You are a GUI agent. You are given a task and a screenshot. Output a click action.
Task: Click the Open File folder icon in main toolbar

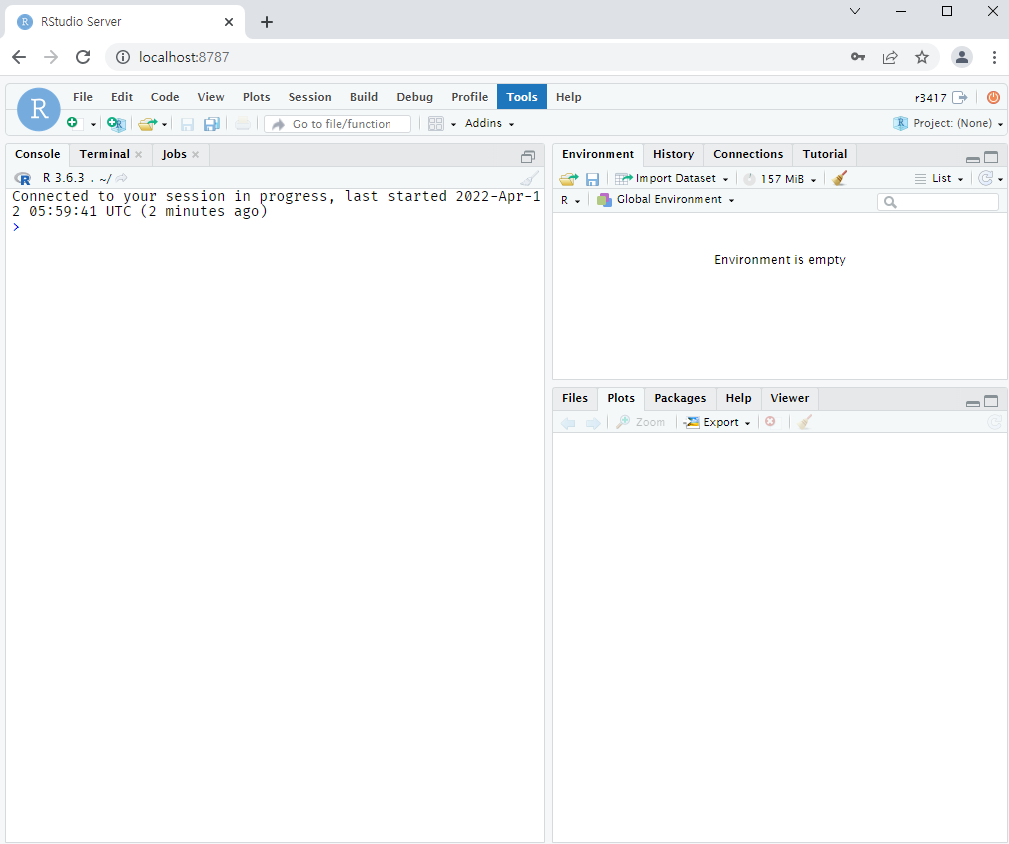[147, 124]
